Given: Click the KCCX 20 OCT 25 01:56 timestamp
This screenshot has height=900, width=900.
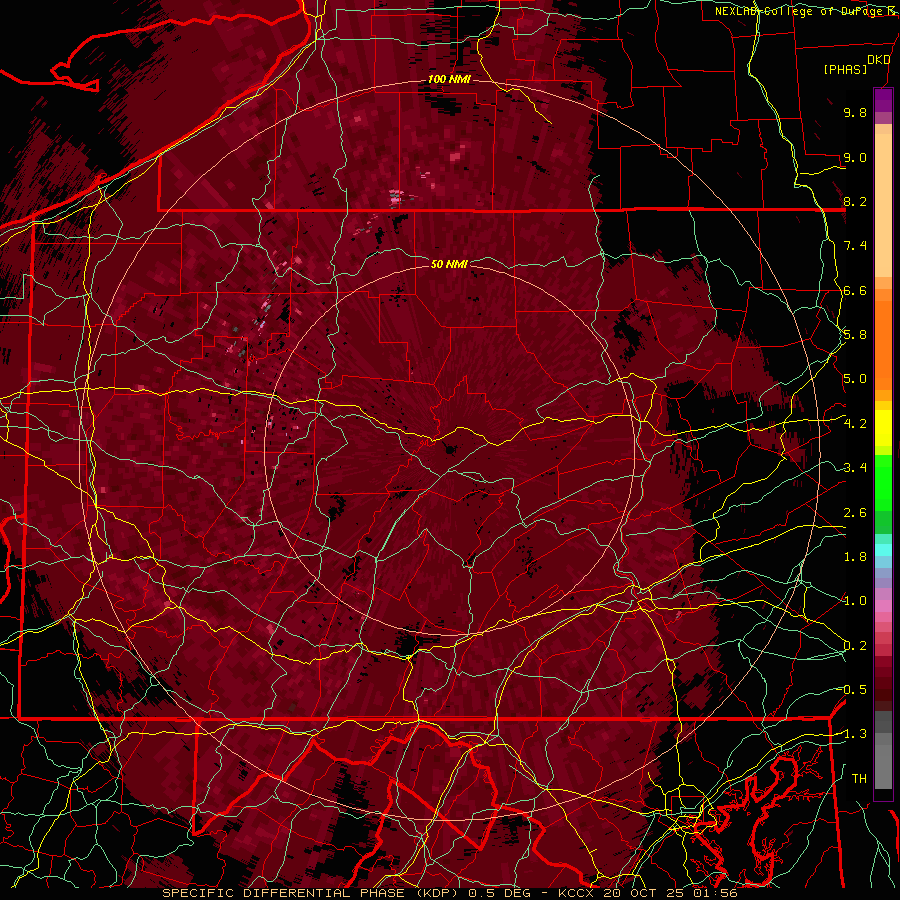Looking at the screenshot, I should coord(647,893).
